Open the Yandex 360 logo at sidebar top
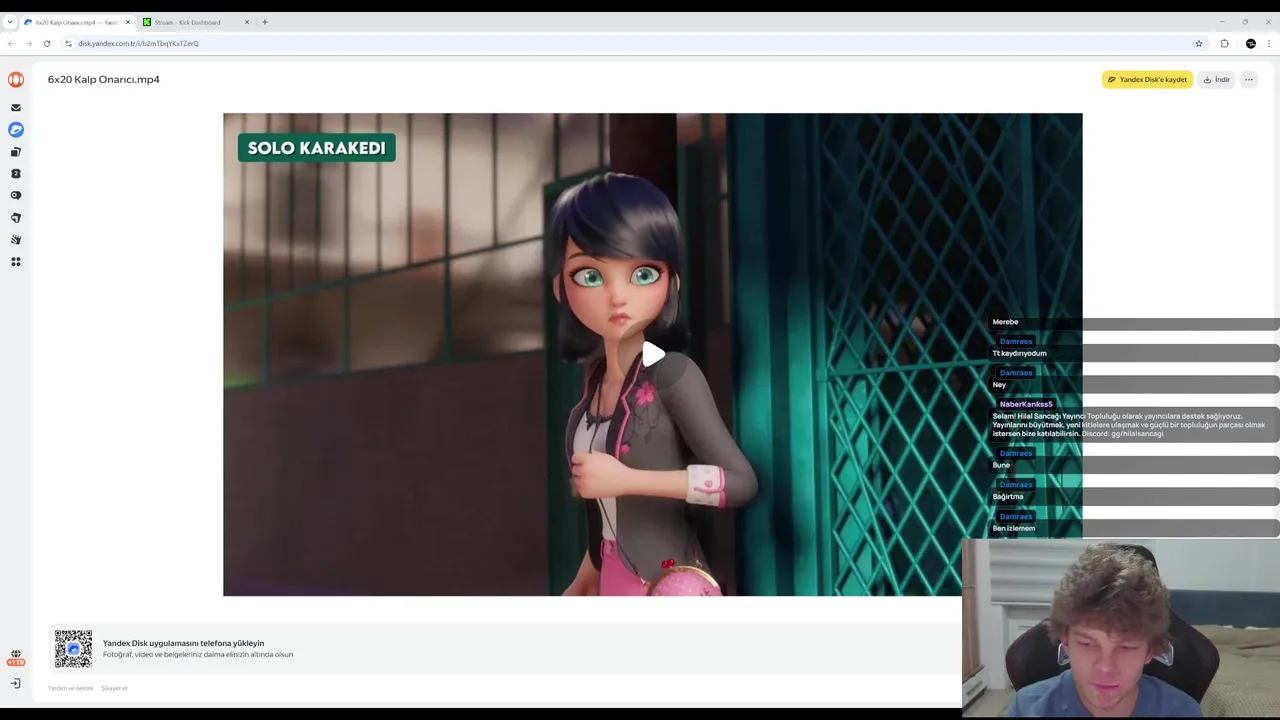 point(16,79)
